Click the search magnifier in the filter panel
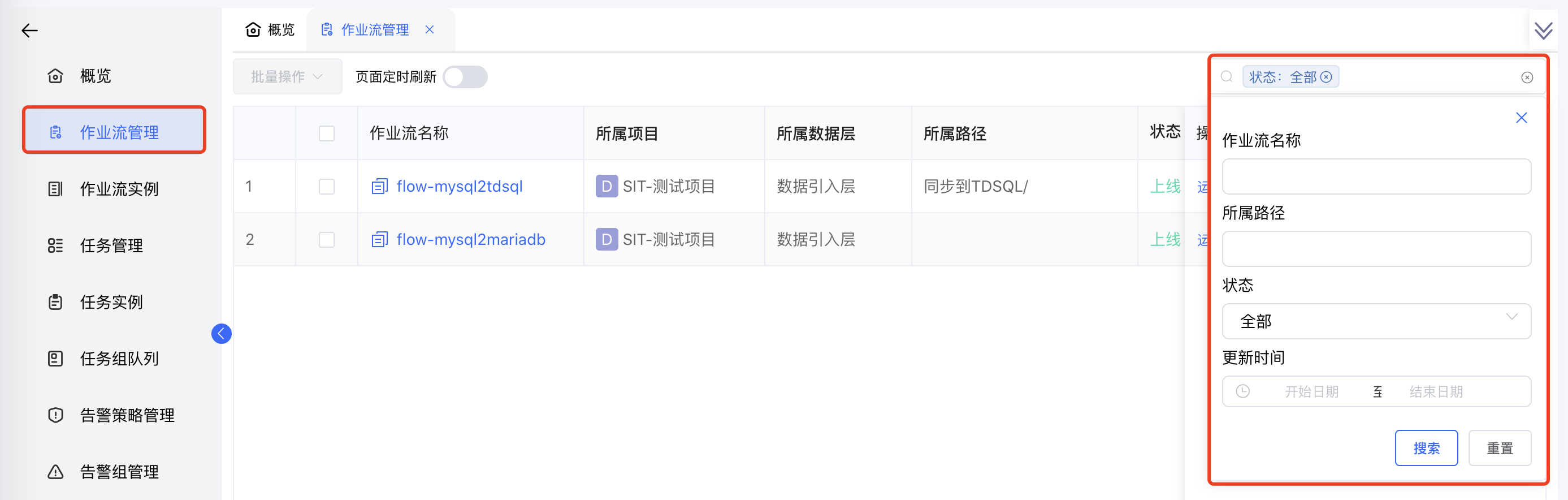Image resolution: width=1568 pixels, height=500 pixels. pos(1227,77)
